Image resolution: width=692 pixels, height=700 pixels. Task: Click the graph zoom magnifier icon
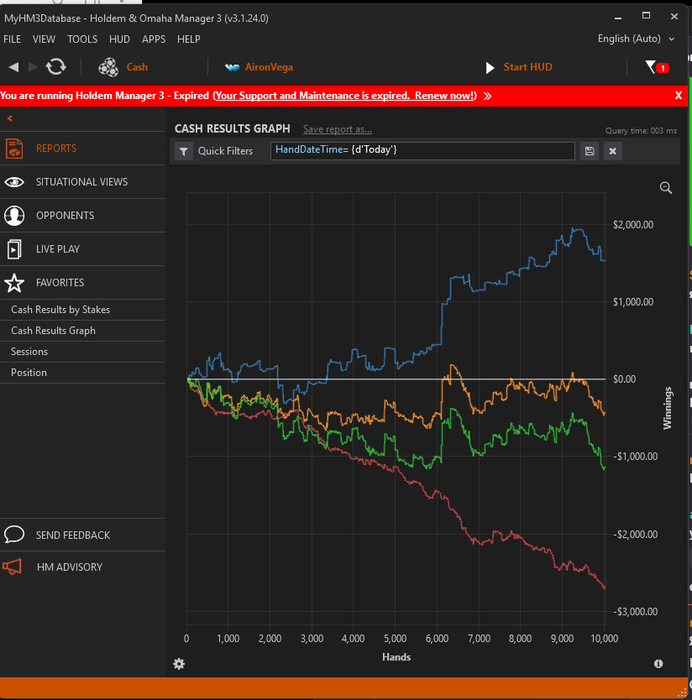point(666,188)
